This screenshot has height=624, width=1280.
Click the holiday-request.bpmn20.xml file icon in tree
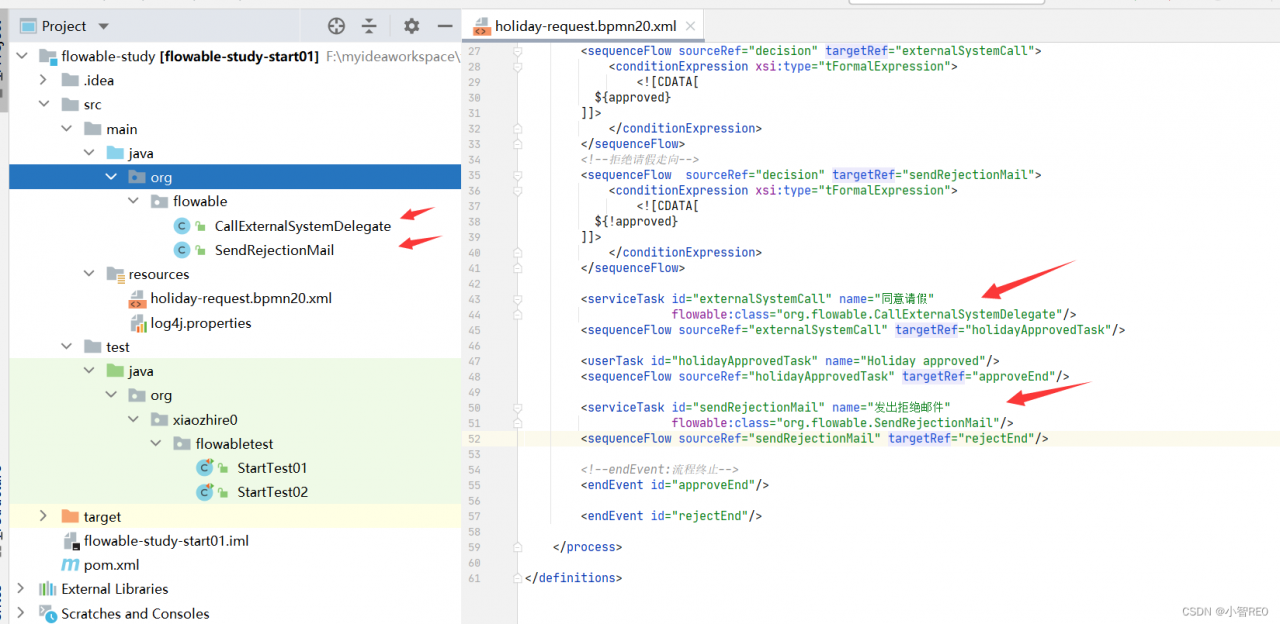[x=137, y=298]
